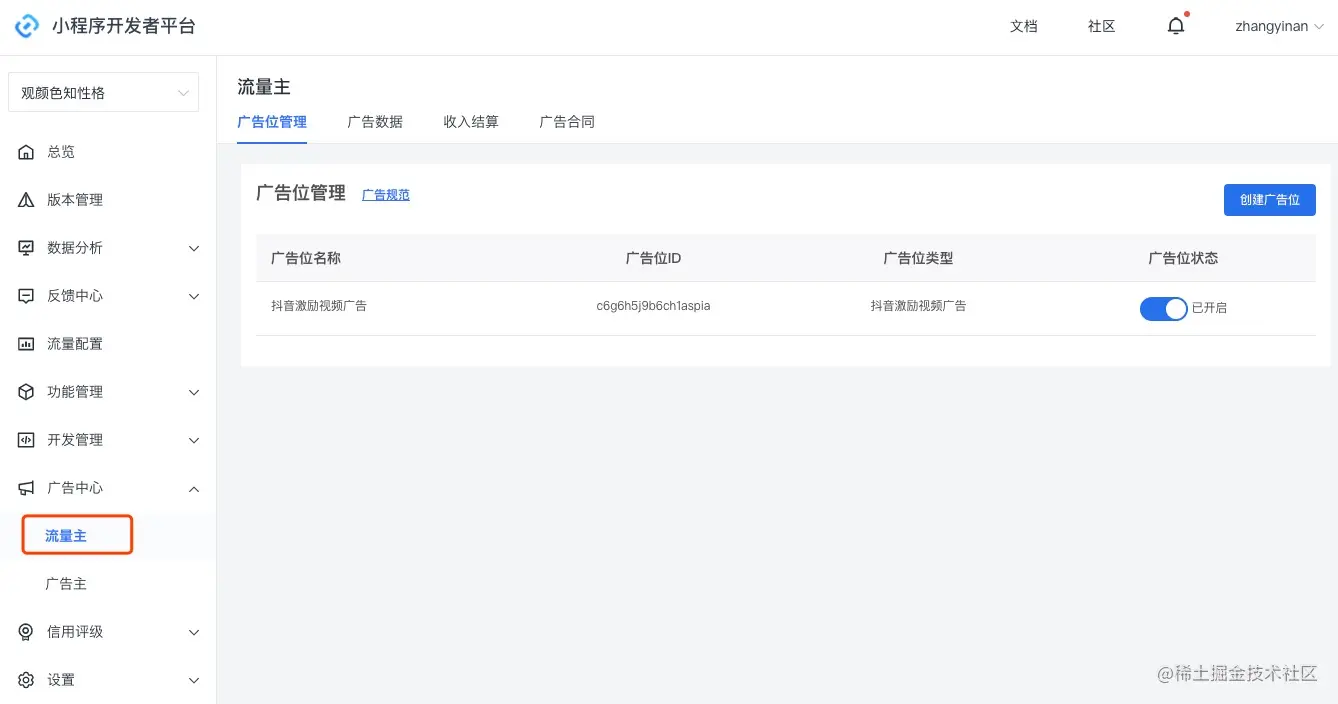
Task: Expand the 功能管理 chevron
Action: (194, 392)
